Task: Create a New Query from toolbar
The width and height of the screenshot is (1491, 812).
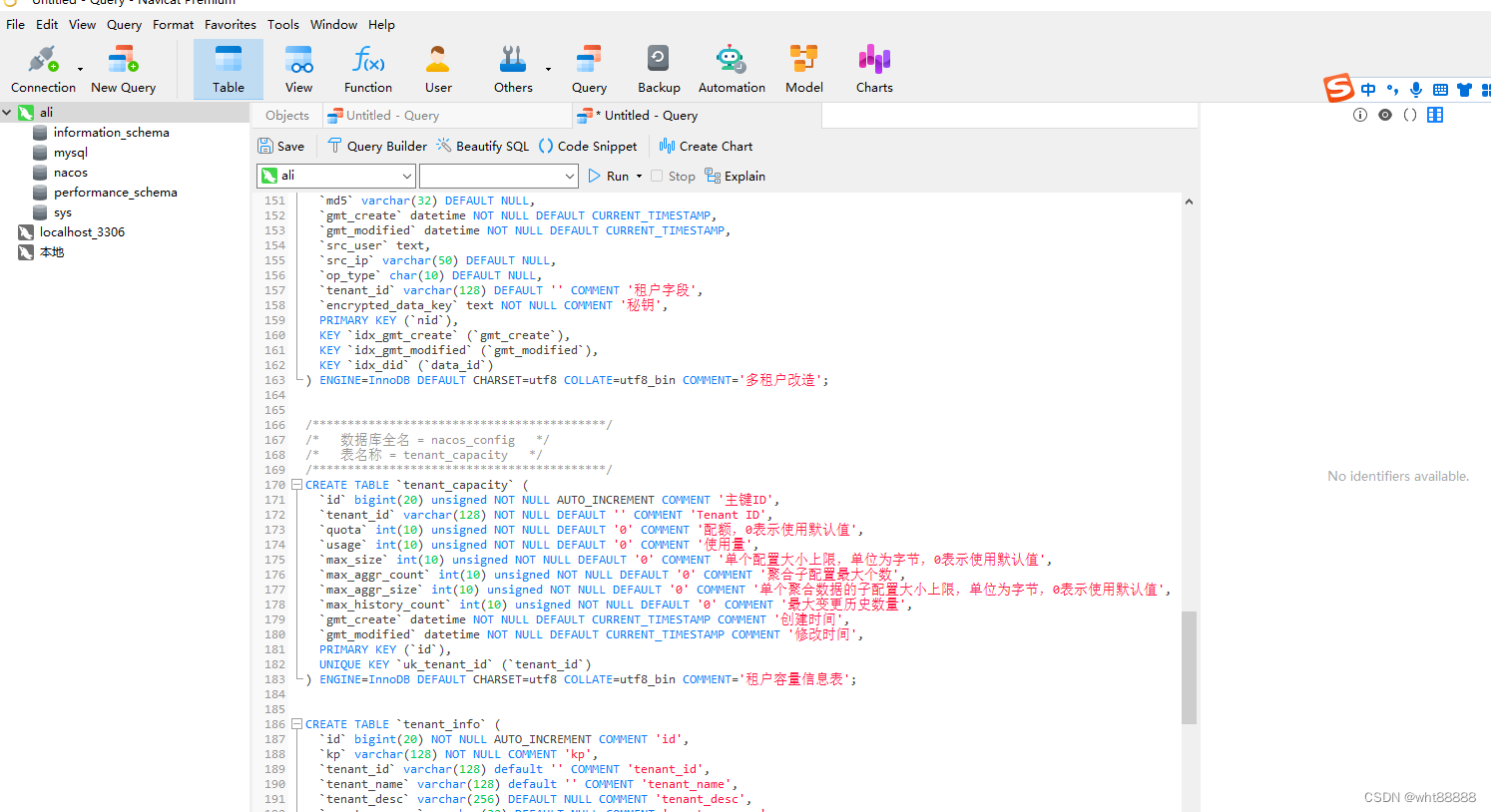Action: 123,70
